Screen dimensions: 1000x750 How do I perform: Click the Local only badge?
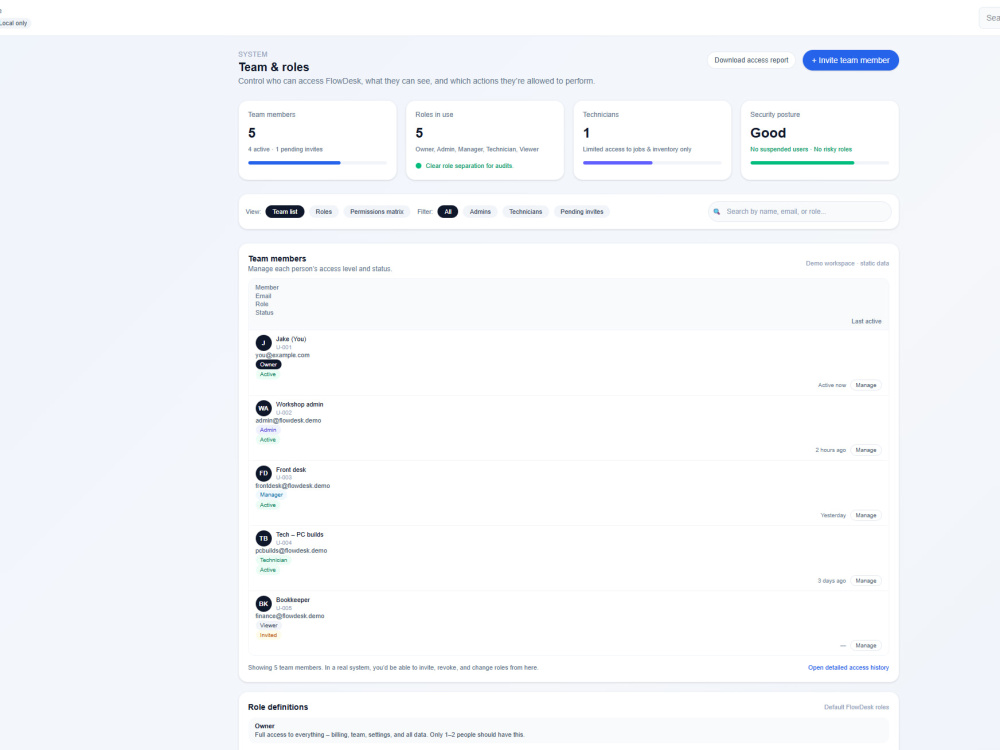[x=14, y=23]
